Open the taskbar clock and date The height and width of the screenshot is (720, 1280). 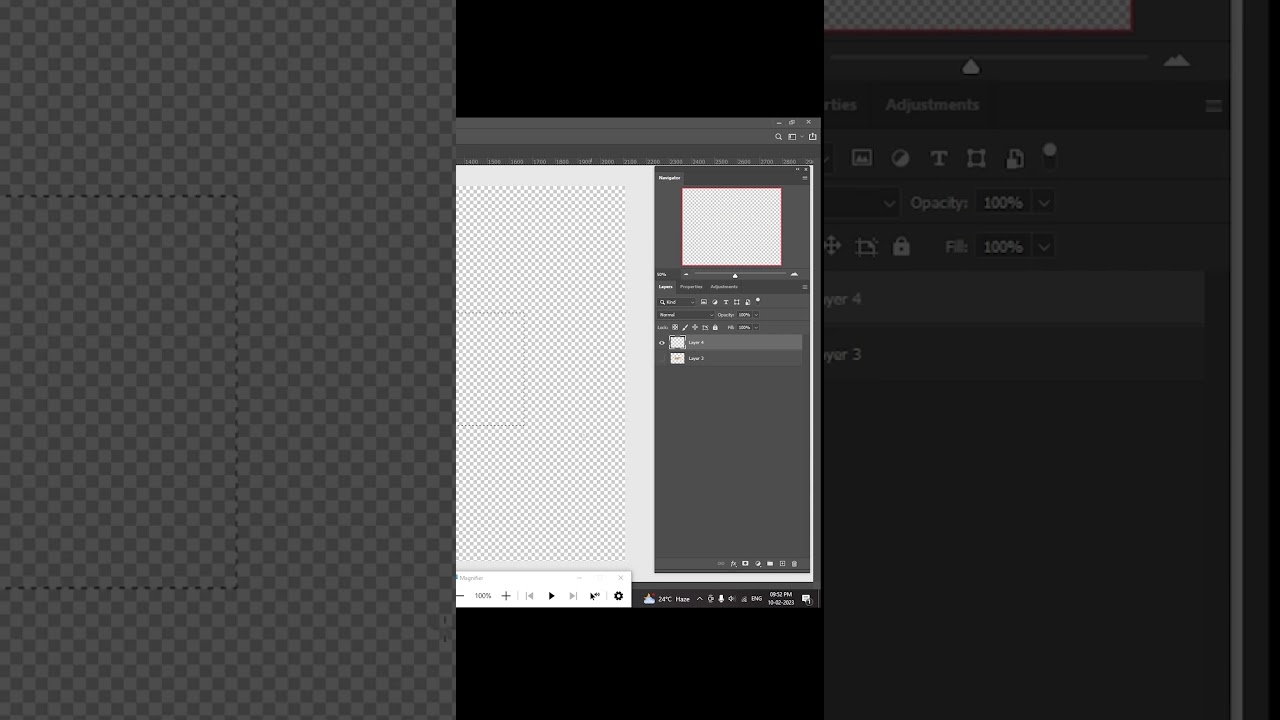781,598
